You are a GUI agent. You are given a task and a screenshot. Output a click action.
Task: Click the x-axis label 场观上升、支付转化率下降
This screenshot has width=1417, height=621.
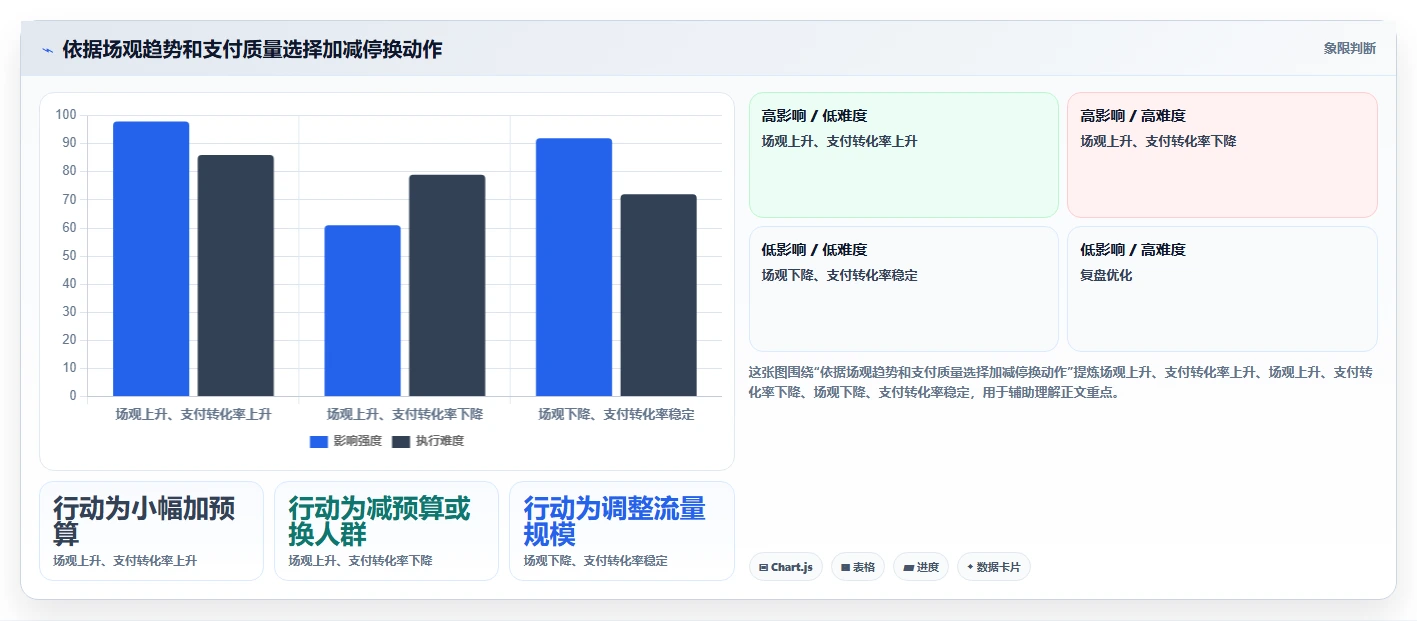(x=405, y=414)
